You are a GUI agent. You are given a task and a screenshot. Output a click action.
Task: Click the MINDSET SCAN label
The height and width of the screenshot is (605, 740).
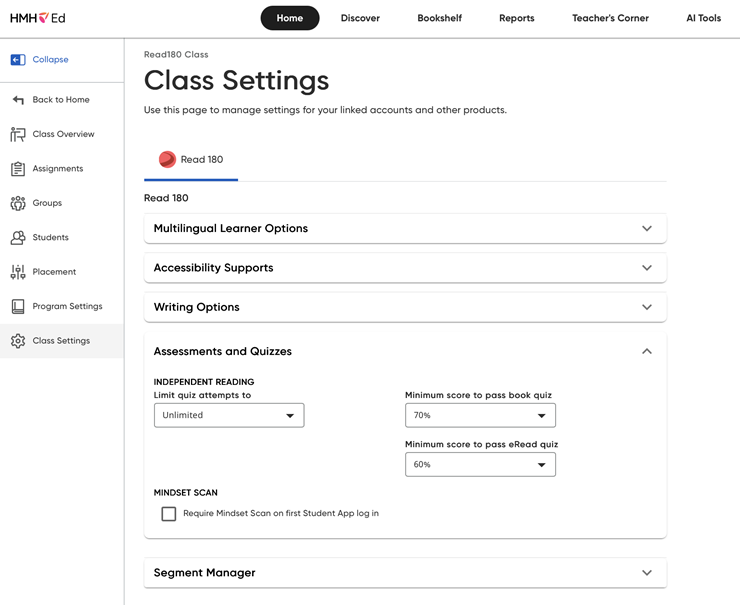tap(185, 493)
